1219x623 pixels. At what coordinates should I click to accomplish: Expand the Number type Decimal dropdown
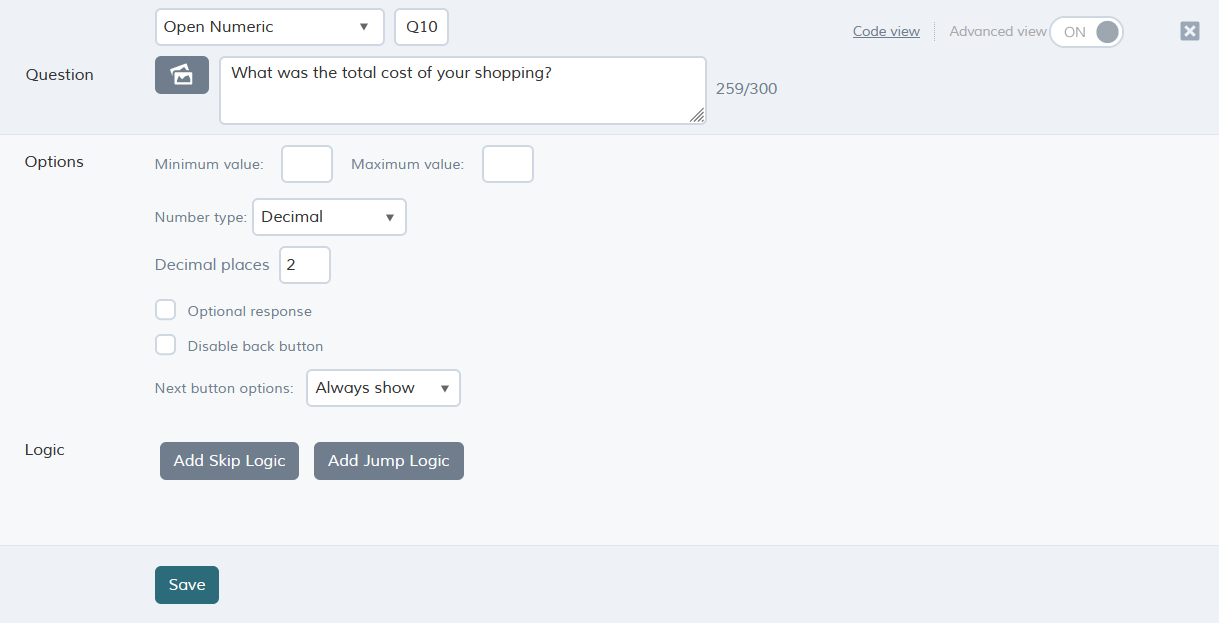click(329, 217)
